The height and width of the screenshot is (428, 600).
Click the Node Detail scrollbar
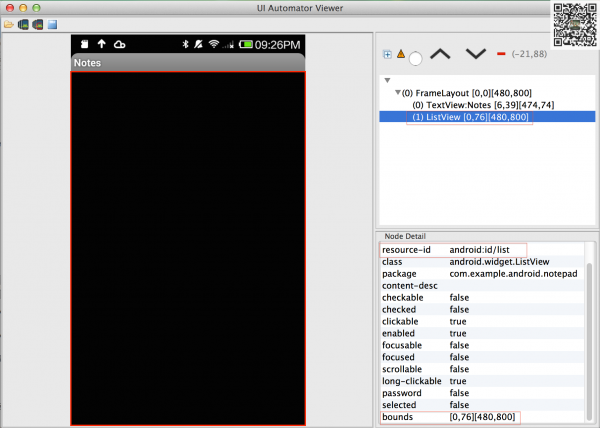pyautogui.click(x=590, y=342)
